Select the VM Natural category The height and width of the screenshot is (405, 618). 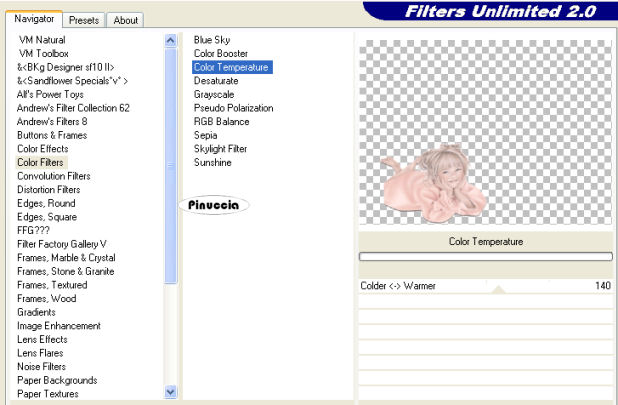(x=42, y=40)
